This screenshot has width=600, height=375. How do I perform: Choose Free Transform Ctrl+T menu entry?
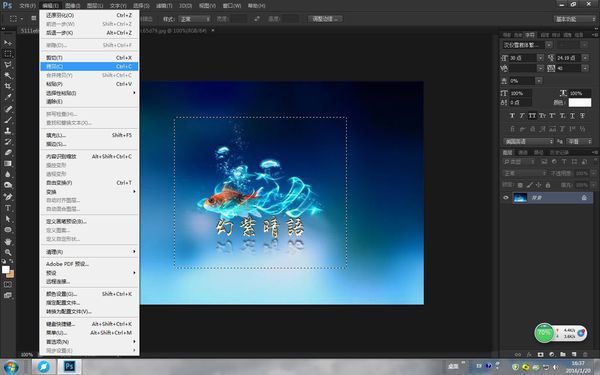(89, 183)
